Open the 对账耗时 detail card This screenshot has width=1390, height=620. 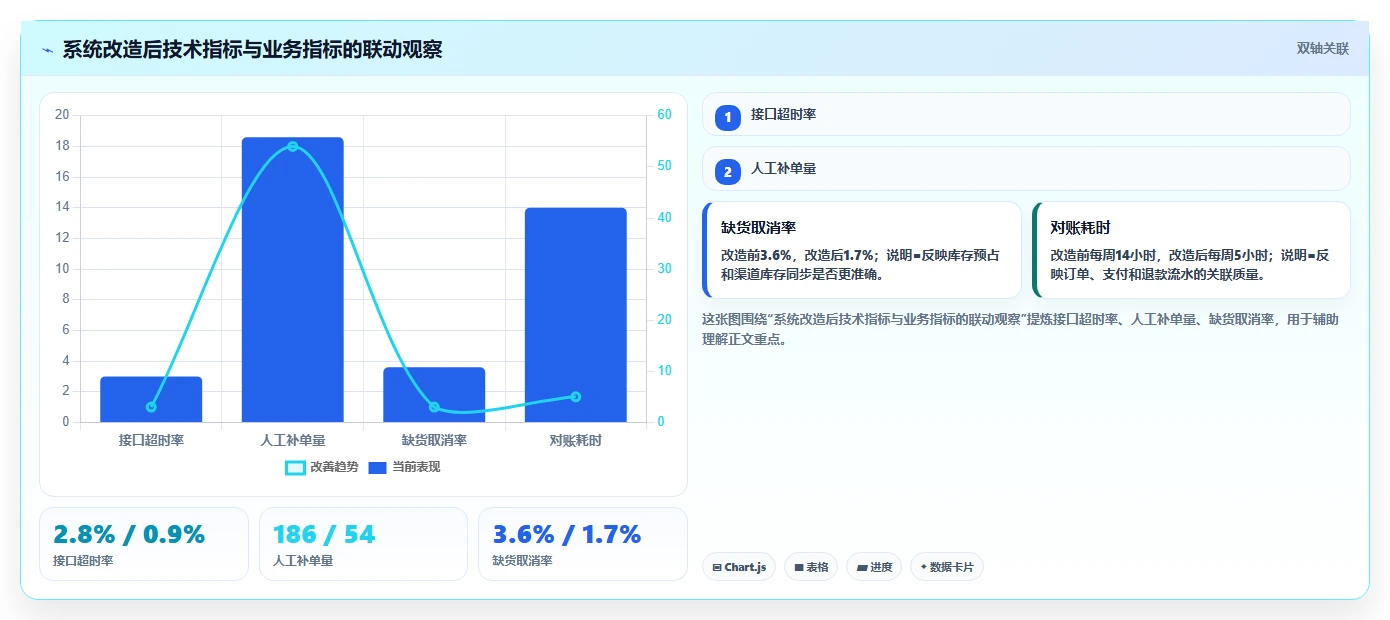[x=1191, y=250]
